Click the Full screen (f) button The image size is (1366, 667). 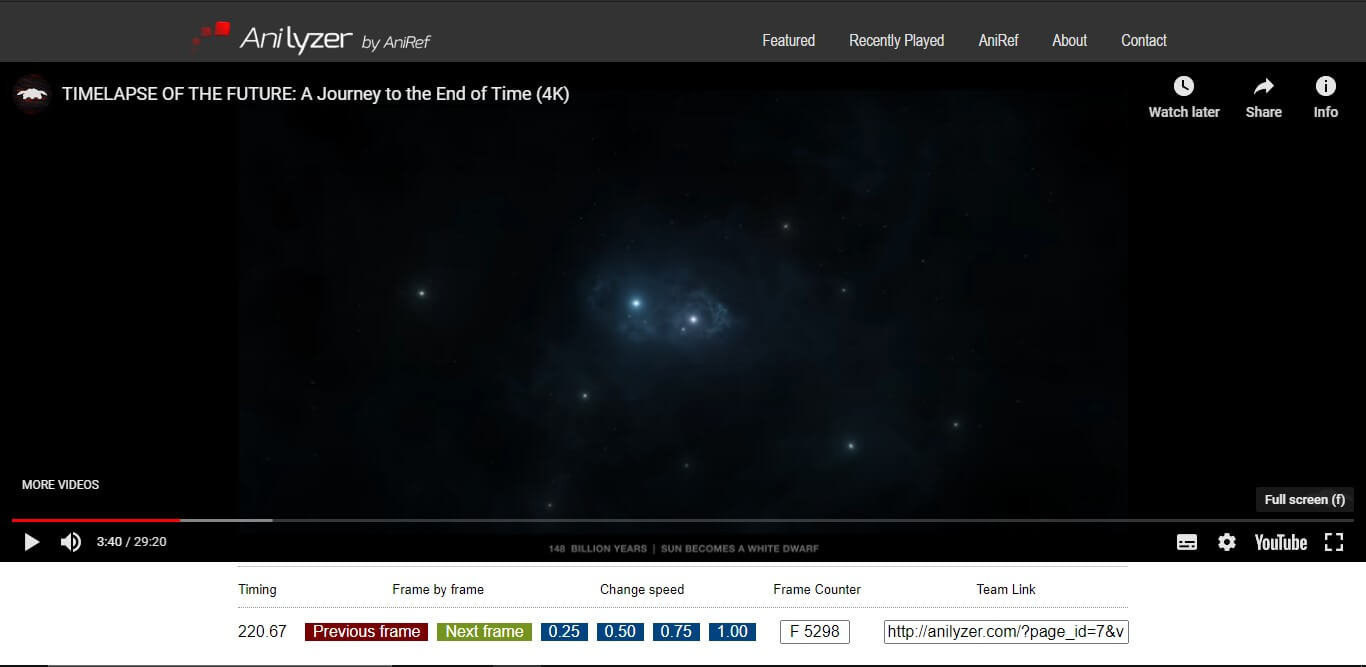point(1304,499)
